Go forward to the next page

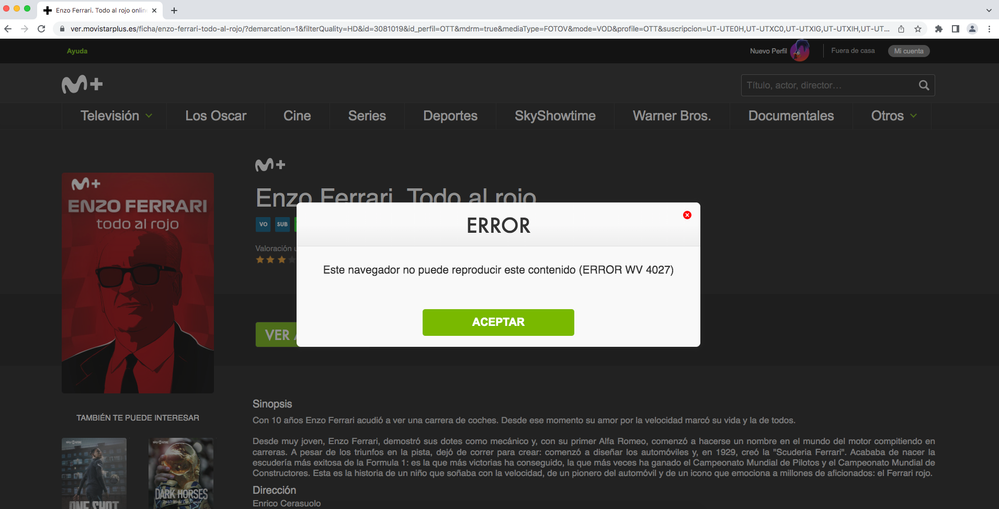tap(24, 29)
